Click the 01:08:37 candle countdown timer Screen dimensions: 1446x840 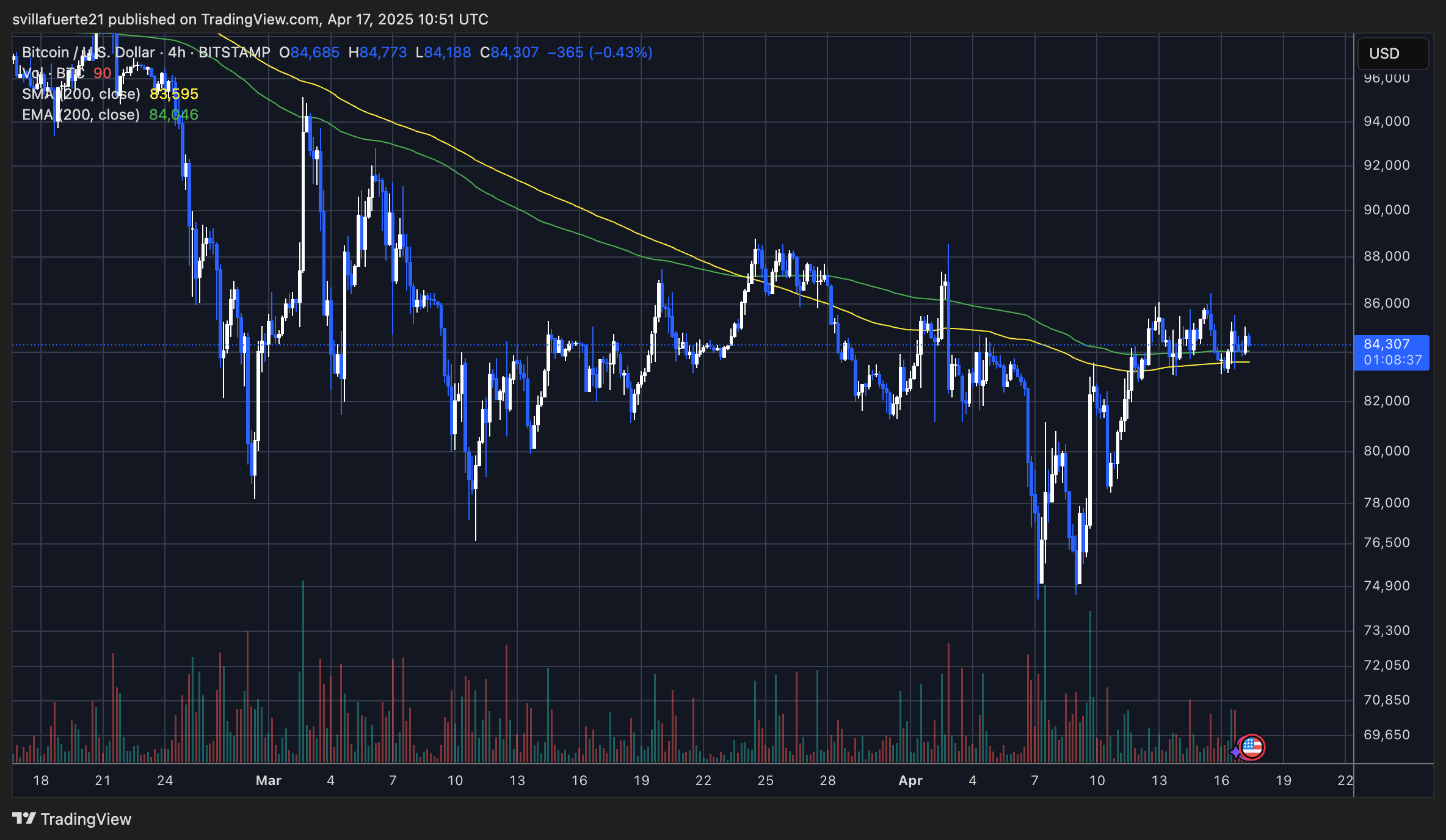1392,360
